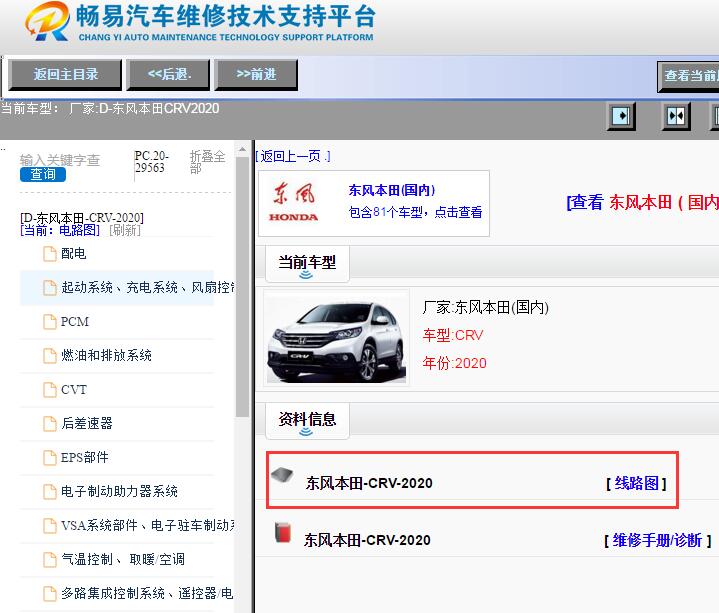This screenshot has width=719, height=613.
Task: Click [D-东风本田-CRV-2020] tree header
Action: tap(82, 217)
